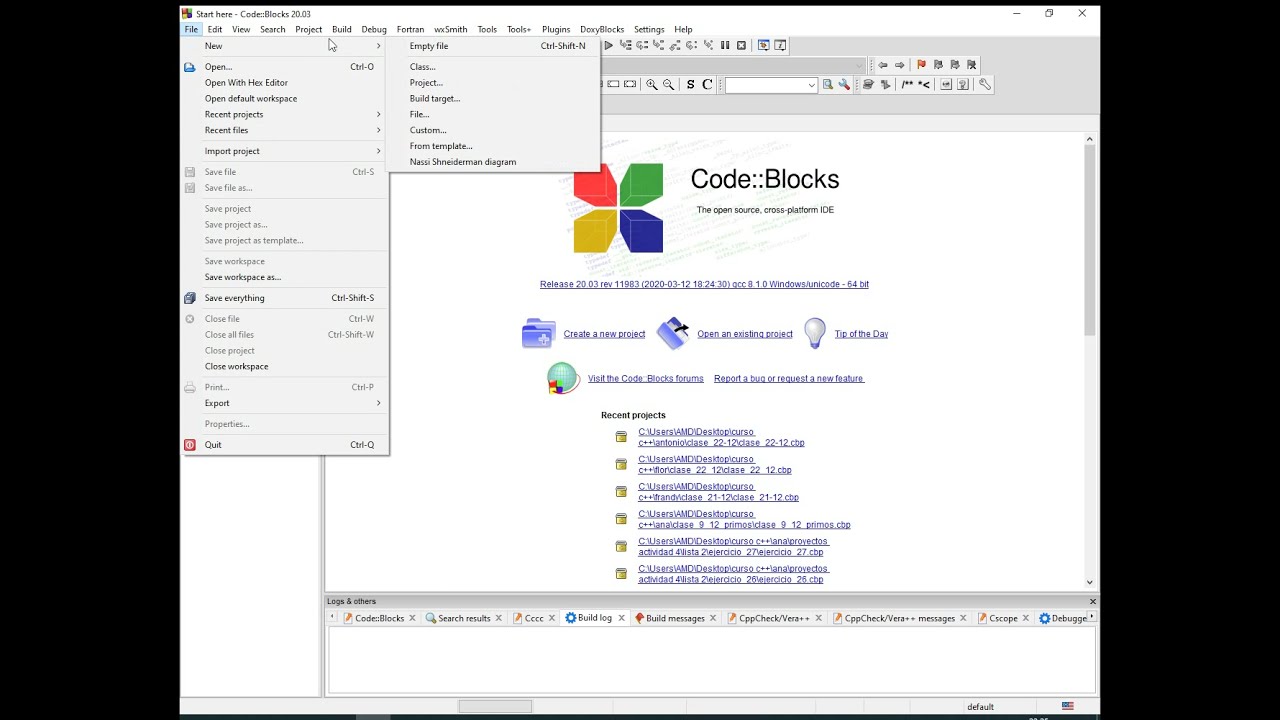This screenshot has width=1280, height=720.
Task: Click the start page vertical scrollbar
Action: tap(1090, 240)
